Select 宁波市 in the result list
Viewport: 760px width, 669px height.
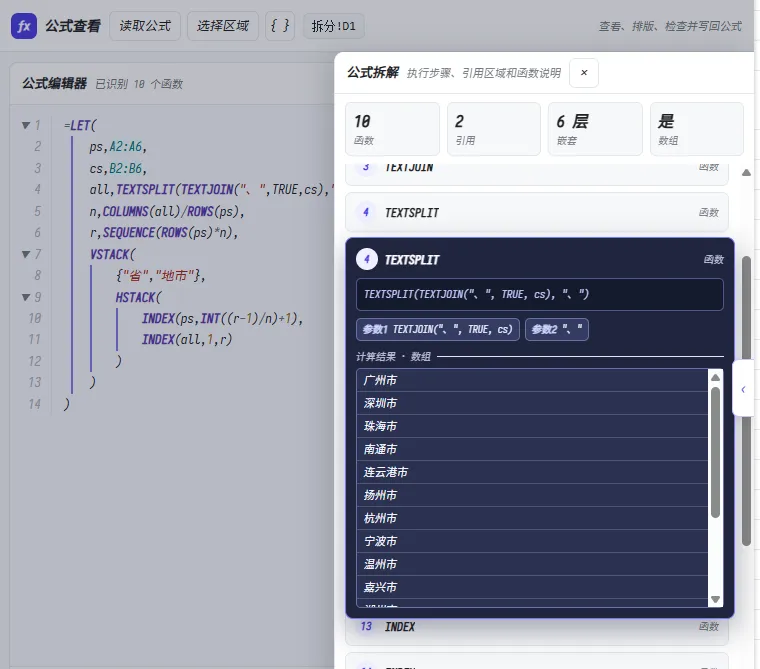click(x=532, y=541)
